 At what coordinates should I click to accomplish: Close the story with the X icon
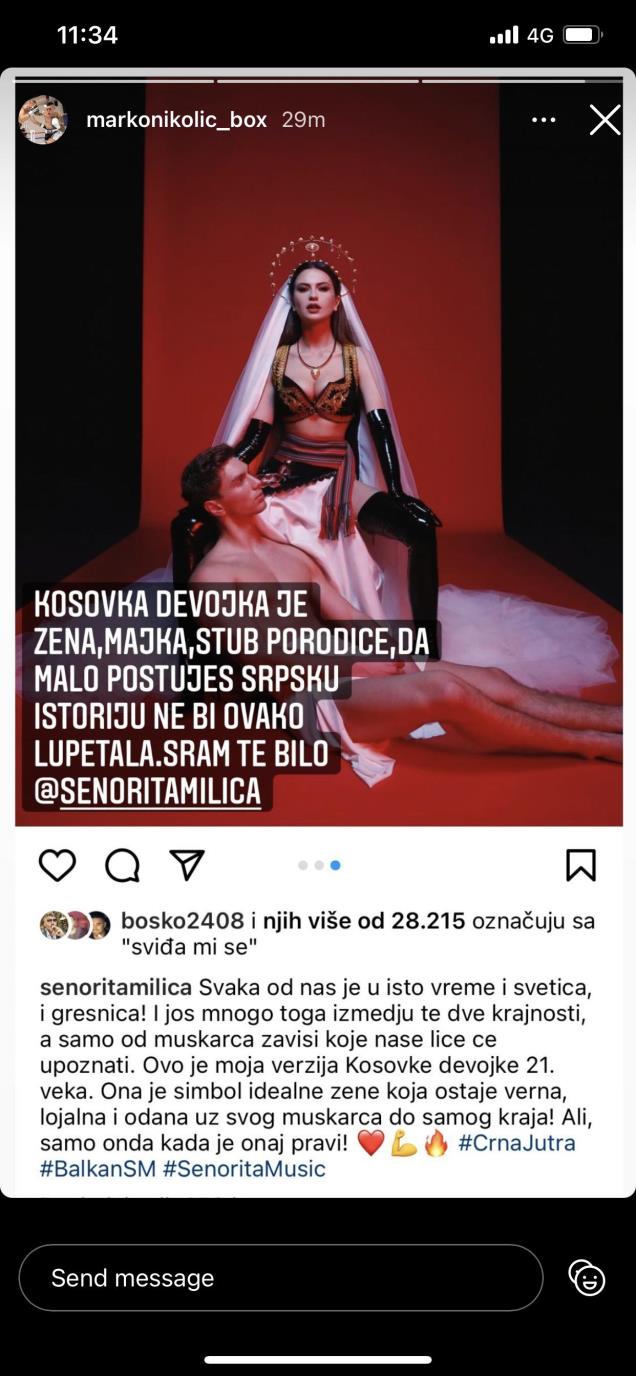pyautogui.click(x=605, y=120)
